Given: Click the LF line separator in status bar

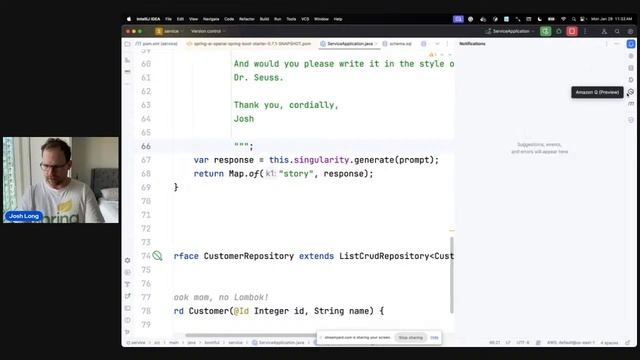Looking at the screenshot, I should pyautogui.click(x=508, y=342).
